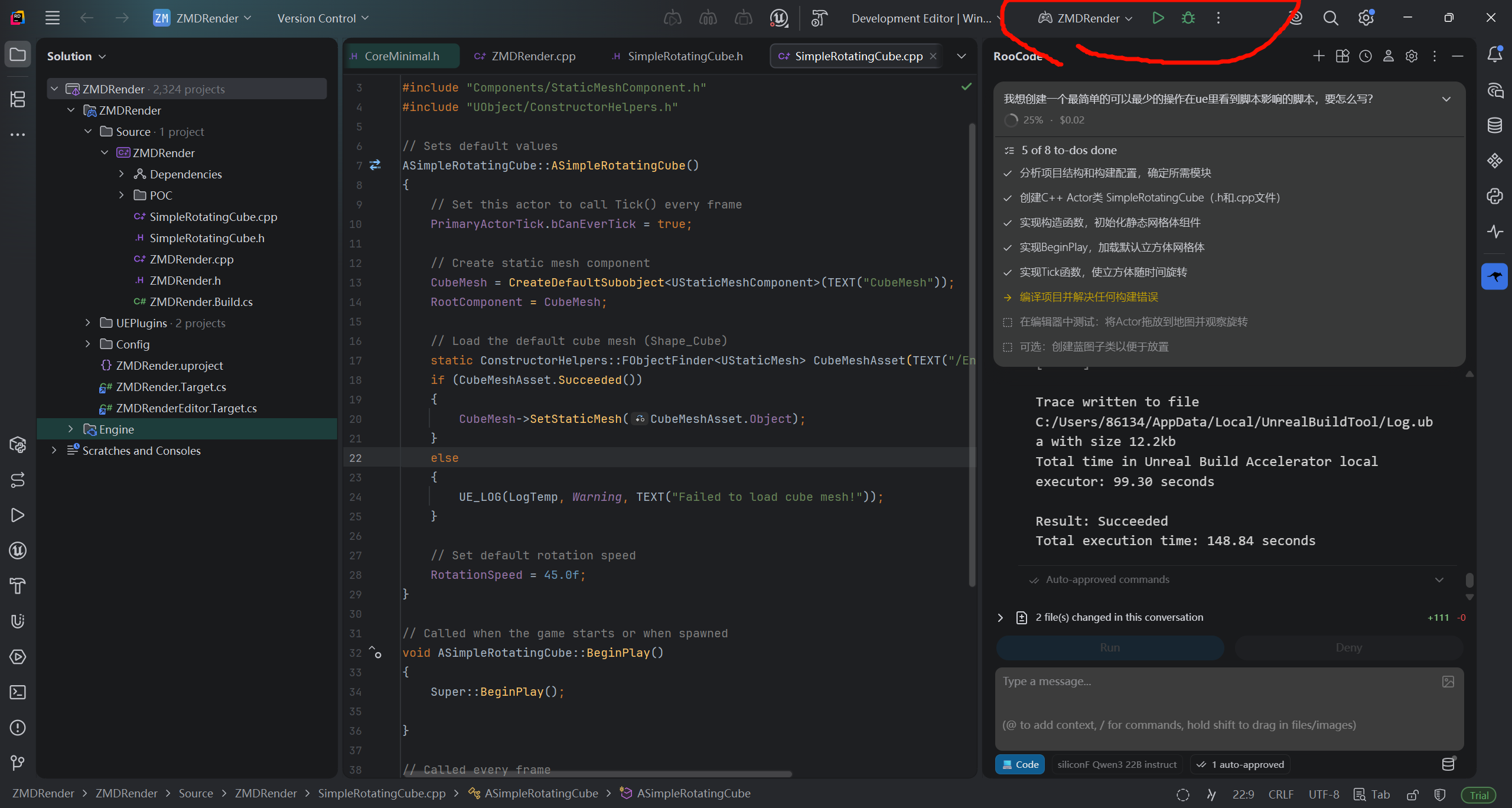This screenshot has height=808, width=1512.
Task: Check the optional blueprint subclass to-do checkbox
Action: [1008, 347]
